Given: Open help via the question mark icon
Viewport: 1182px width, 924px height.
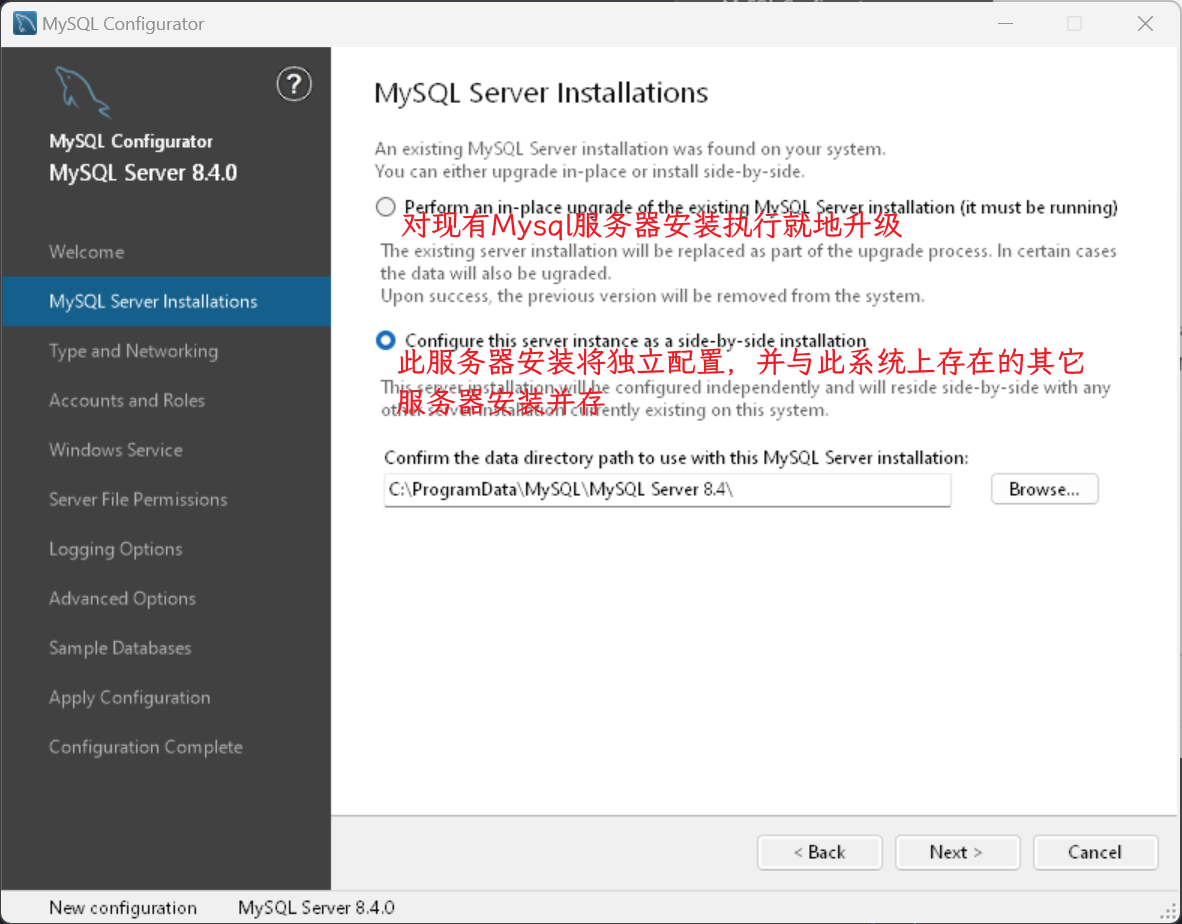Looking at the screenshot, I should pyautogui.click(x=294, y=84).
